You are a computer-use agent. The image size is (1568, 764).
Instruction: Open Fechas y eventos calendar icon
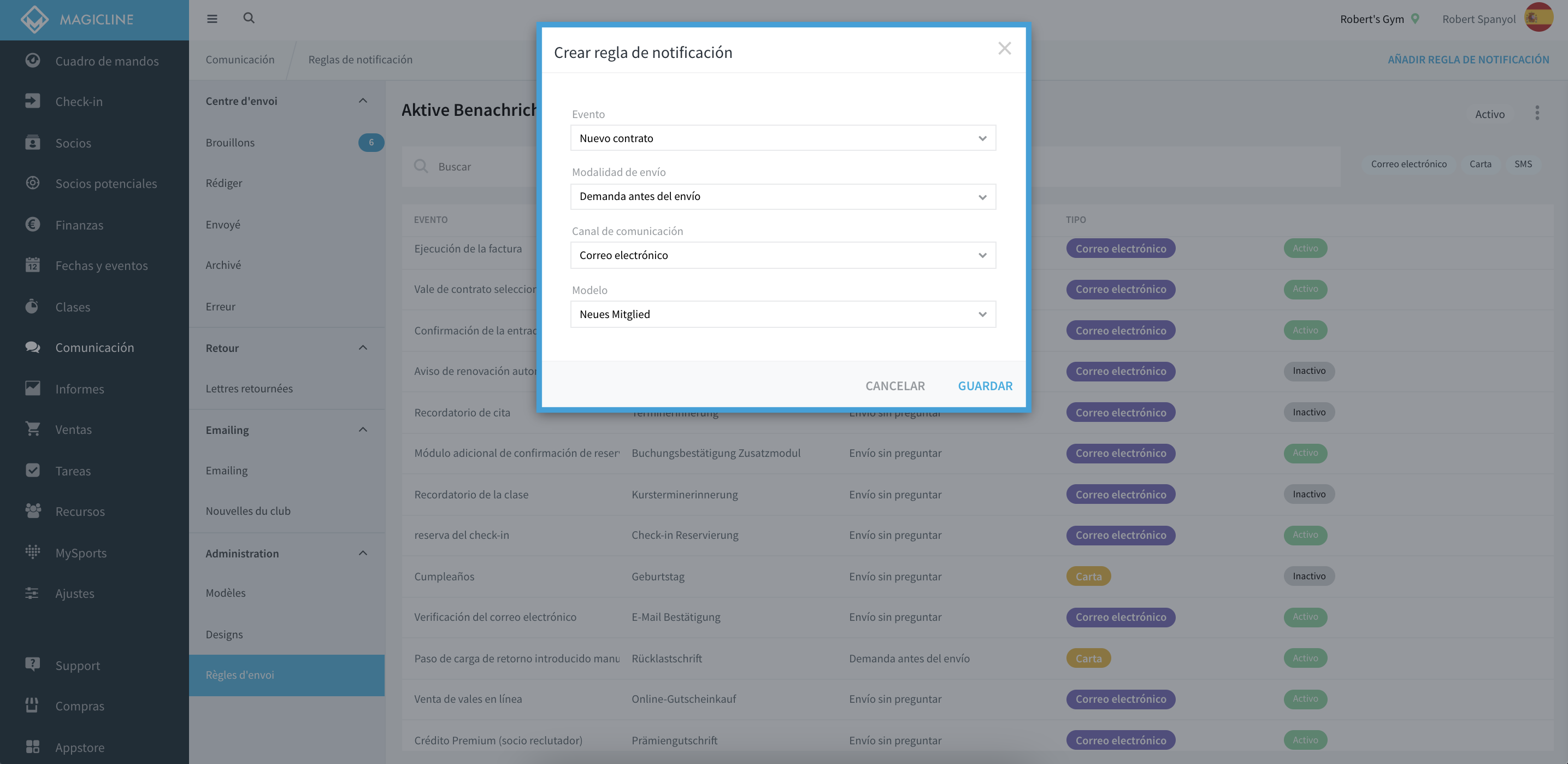(32, 265)
